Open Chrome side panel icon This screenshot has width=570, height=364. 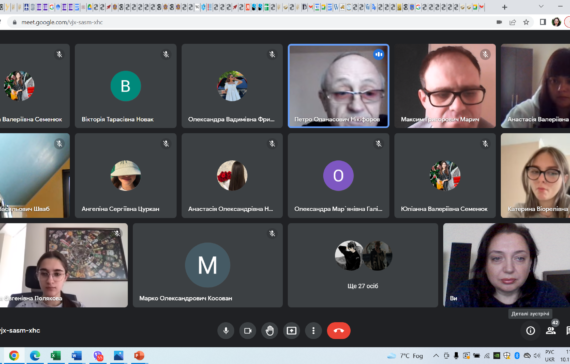coord(543,22)
